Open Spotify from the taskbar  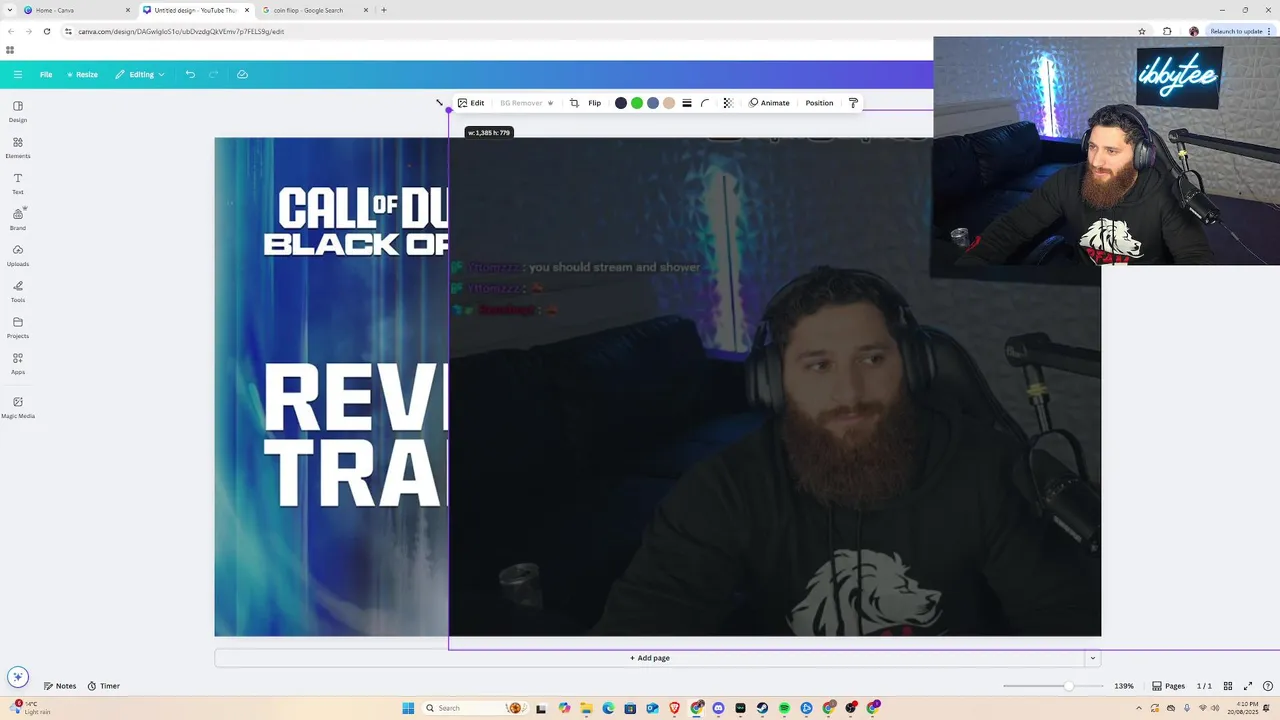(784, 708)
